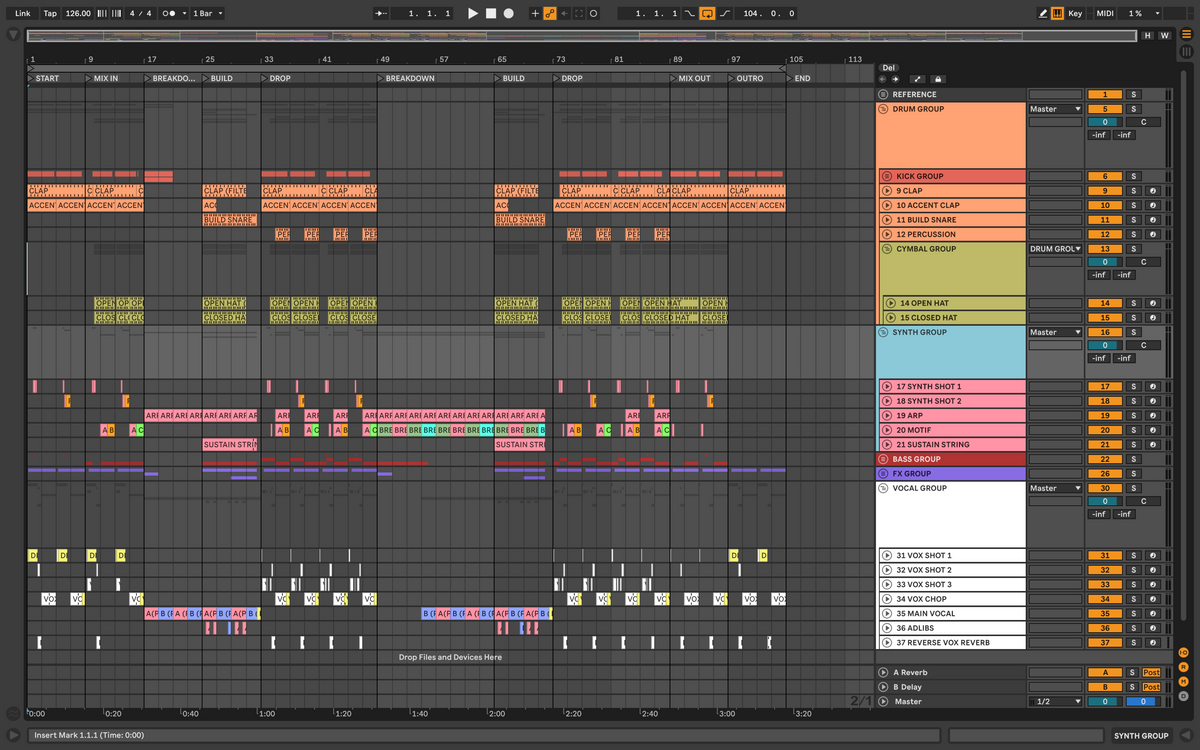This screenshot has height=750, width=1200.
Task: Toggle the Computer MIDI Keyboard icon
Action: click(1058, 13)
